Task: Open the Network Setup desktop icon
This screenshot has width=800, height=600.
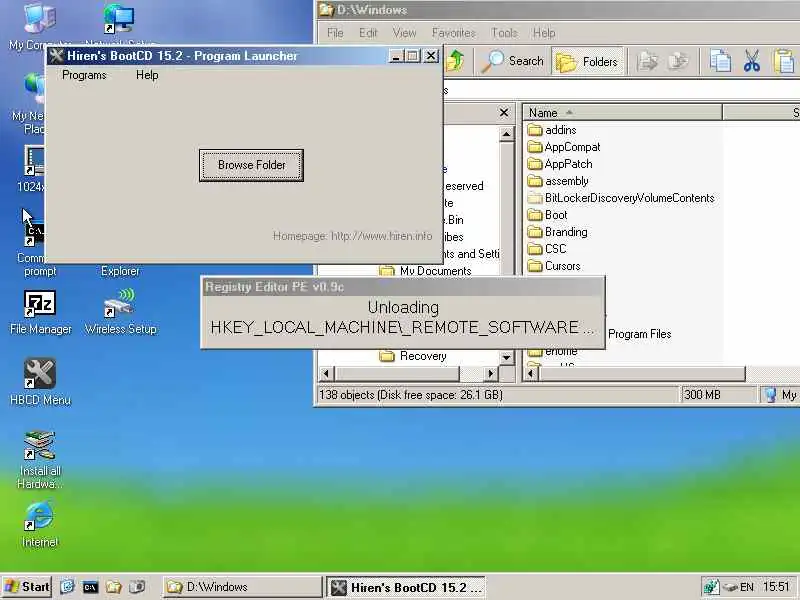Action: (120, 26)
